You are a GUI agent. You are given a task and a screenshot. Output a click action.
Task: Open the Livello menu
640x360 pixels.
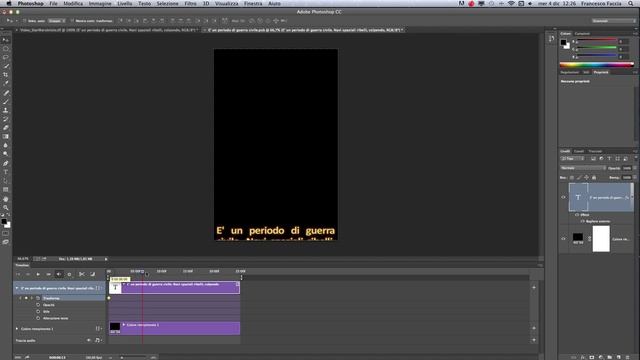pos(124,3)
